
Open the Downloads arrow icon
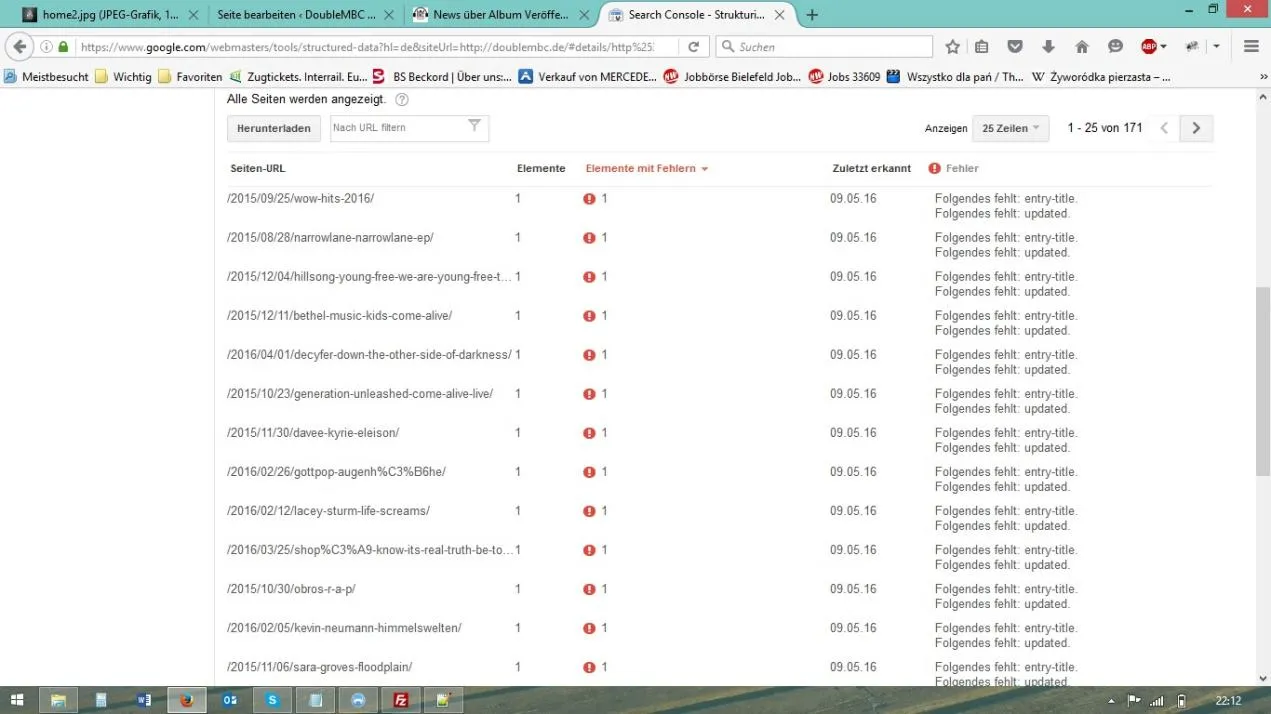click(1048, 47)
